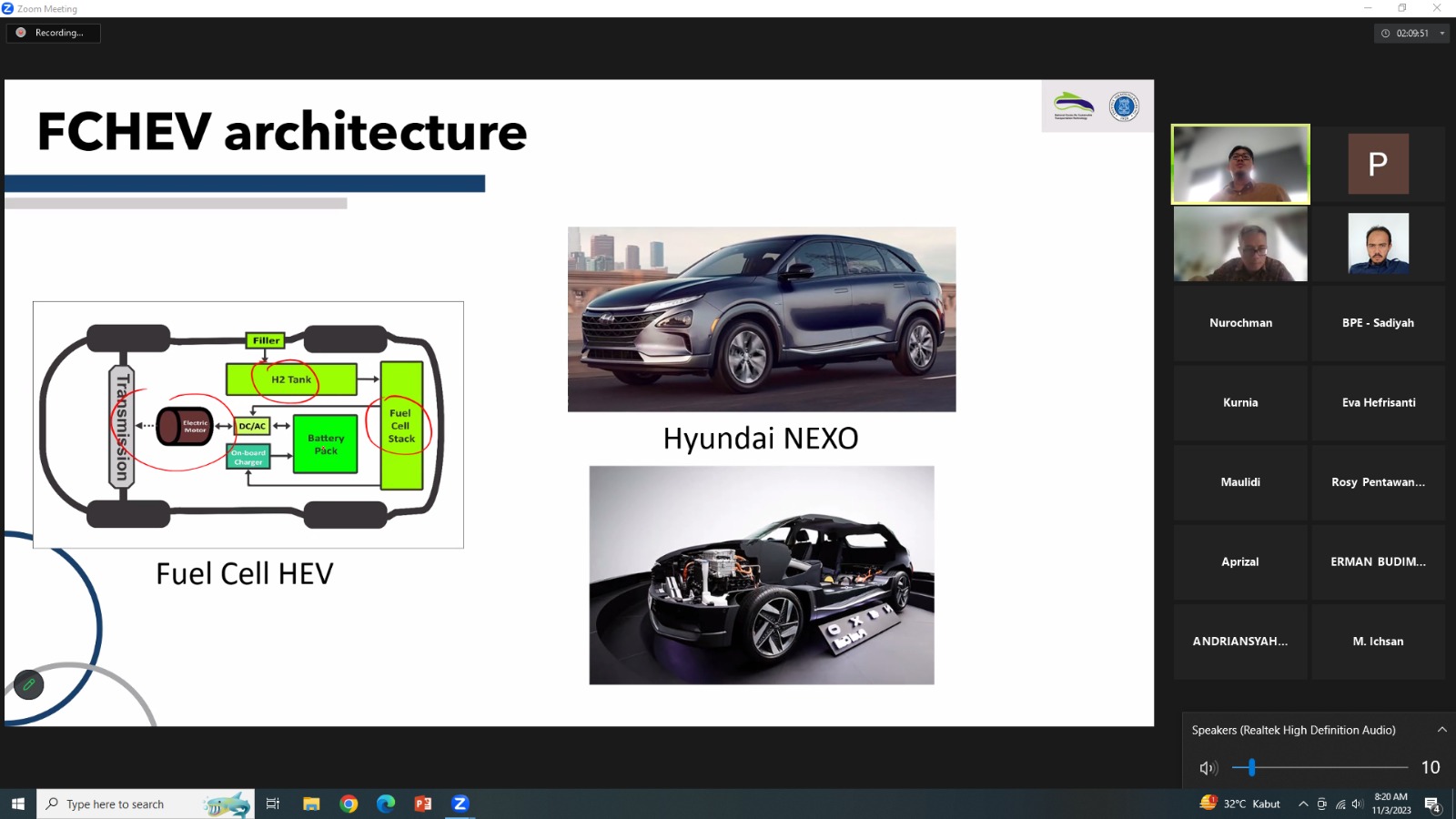The height and width of the screenshot is (819, 1456).
Task: Click the NEXO cutaway chassis image
Action: click(x=762, y=575)
